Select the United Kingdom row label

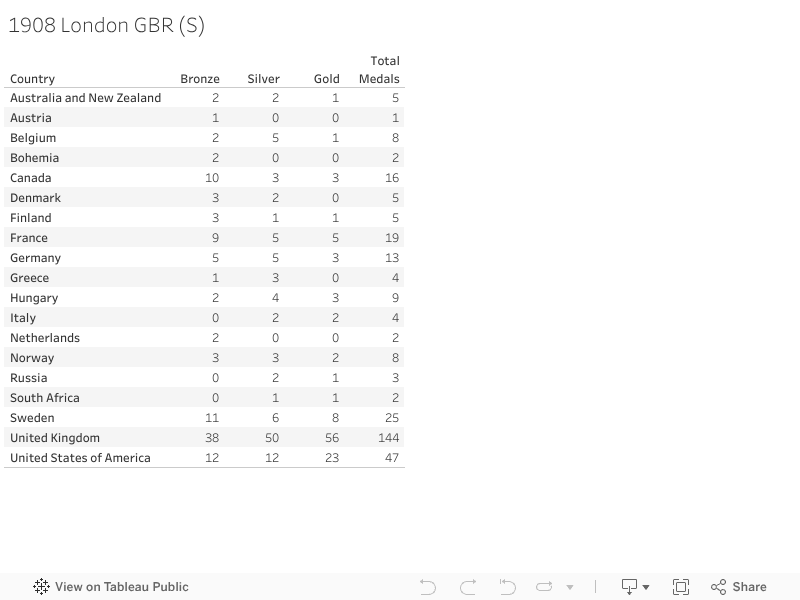pos(55,438)
